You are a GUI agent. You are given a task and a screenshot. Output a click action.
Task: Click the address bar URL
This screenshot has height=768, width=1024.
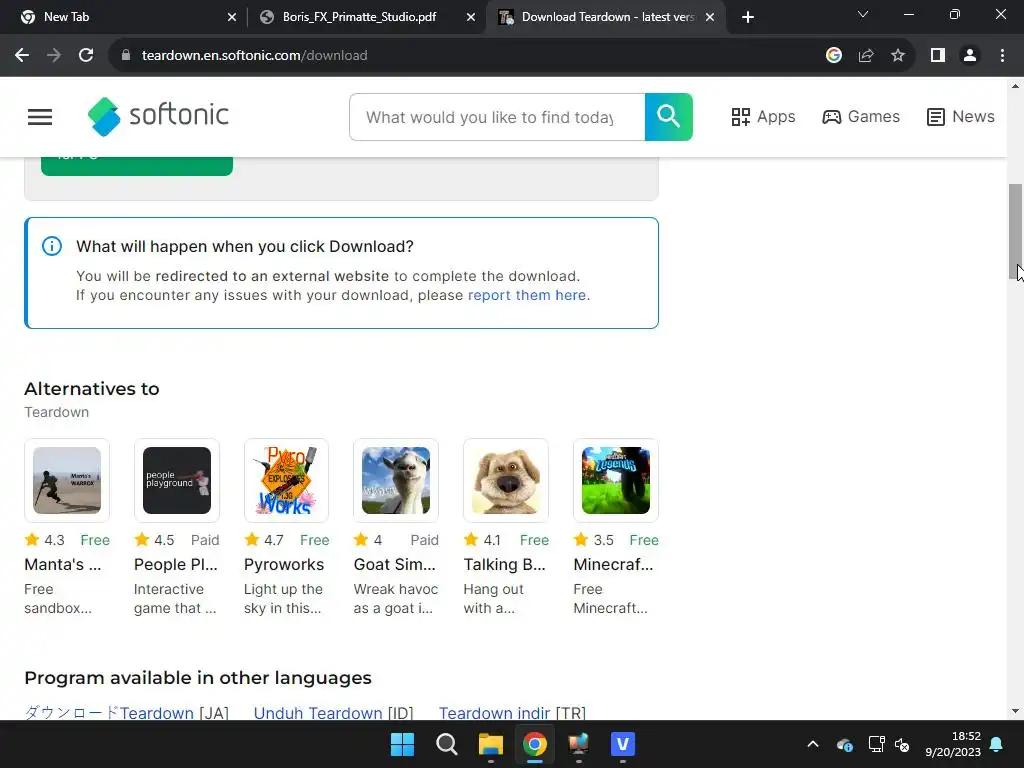(255, 56)
